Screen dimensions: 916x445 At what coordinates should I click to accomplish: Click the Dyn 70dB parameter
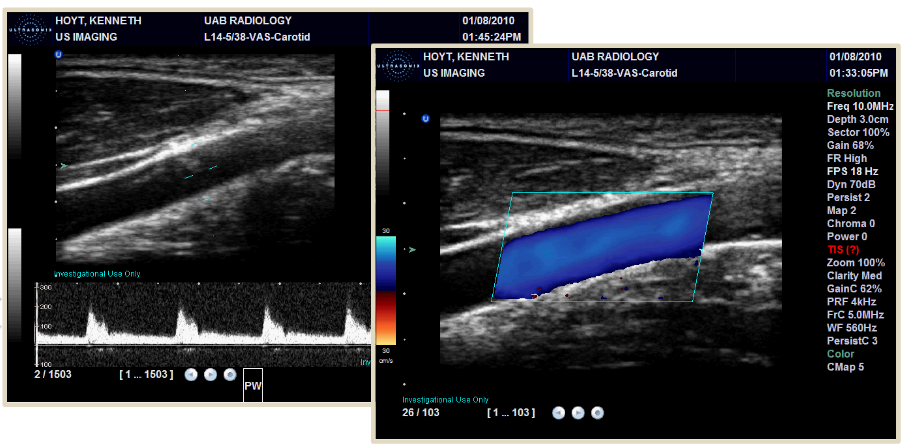click(851, 185)
